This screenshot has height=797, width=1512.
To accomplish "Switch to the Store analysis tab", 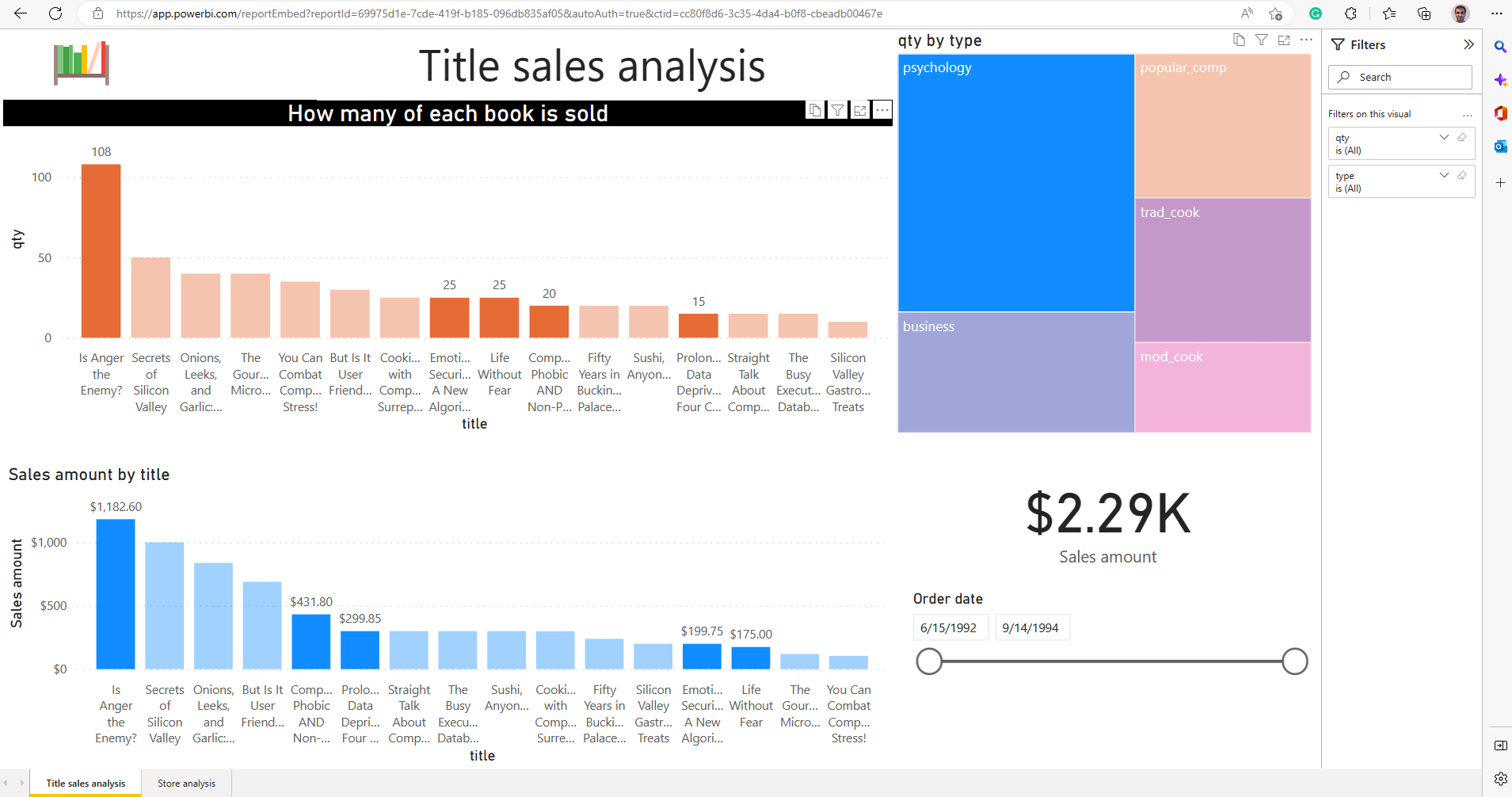I will click(185, 783).
